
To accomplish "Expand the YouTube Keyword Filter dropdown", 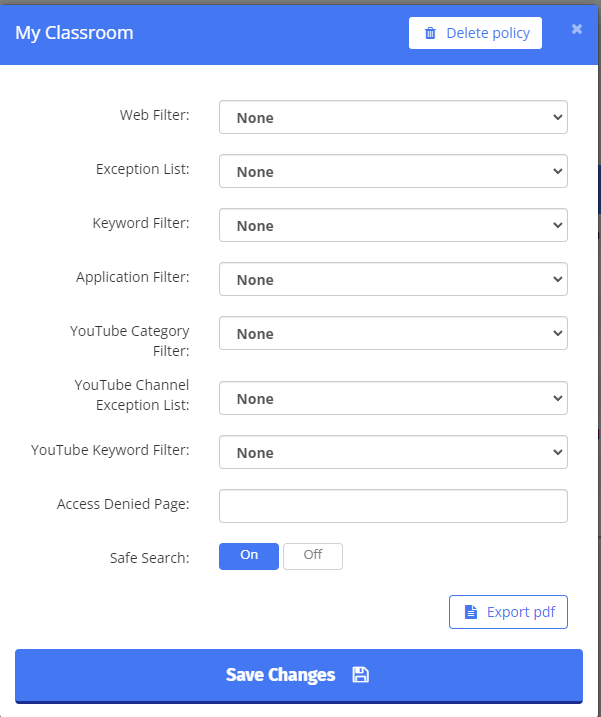I will click(x=393, y=452).
